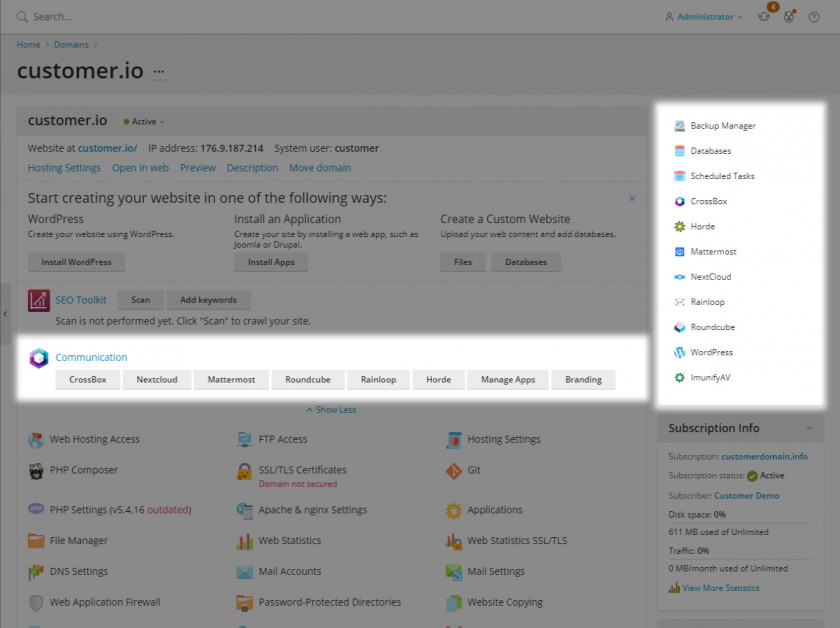Open the customer.io title ellipsis menu
The width and height of the screenshot is (840, 628).
[159, 71]
